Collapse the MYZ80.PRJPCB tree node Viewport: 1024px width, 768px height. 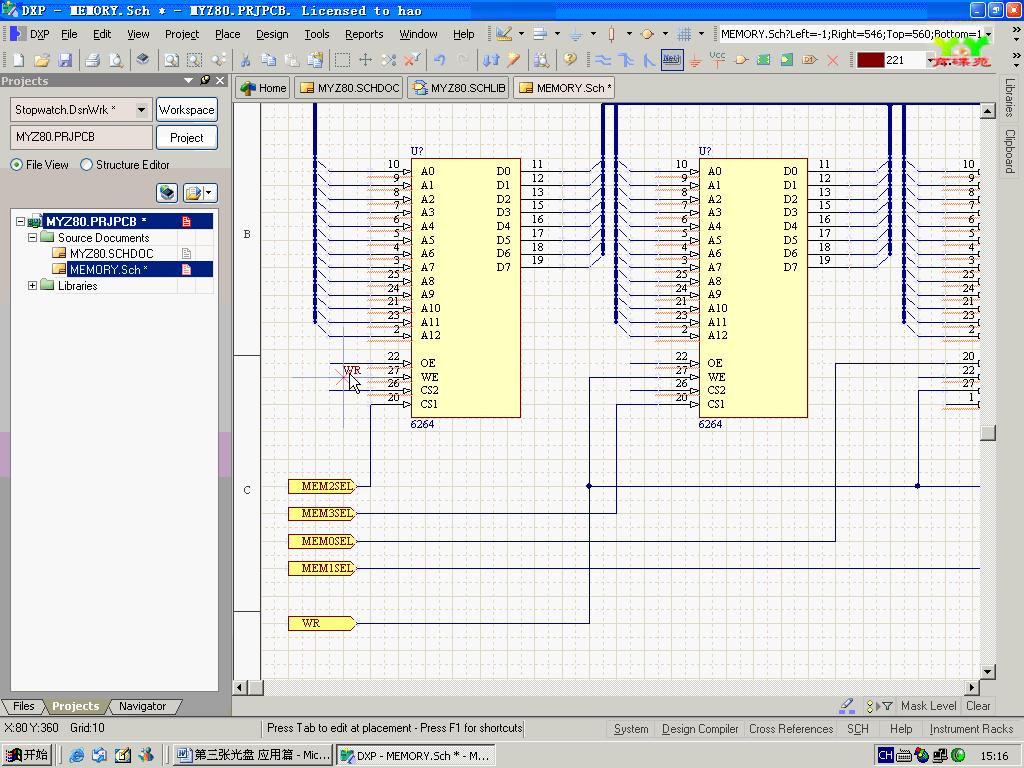tap(20, 221)
